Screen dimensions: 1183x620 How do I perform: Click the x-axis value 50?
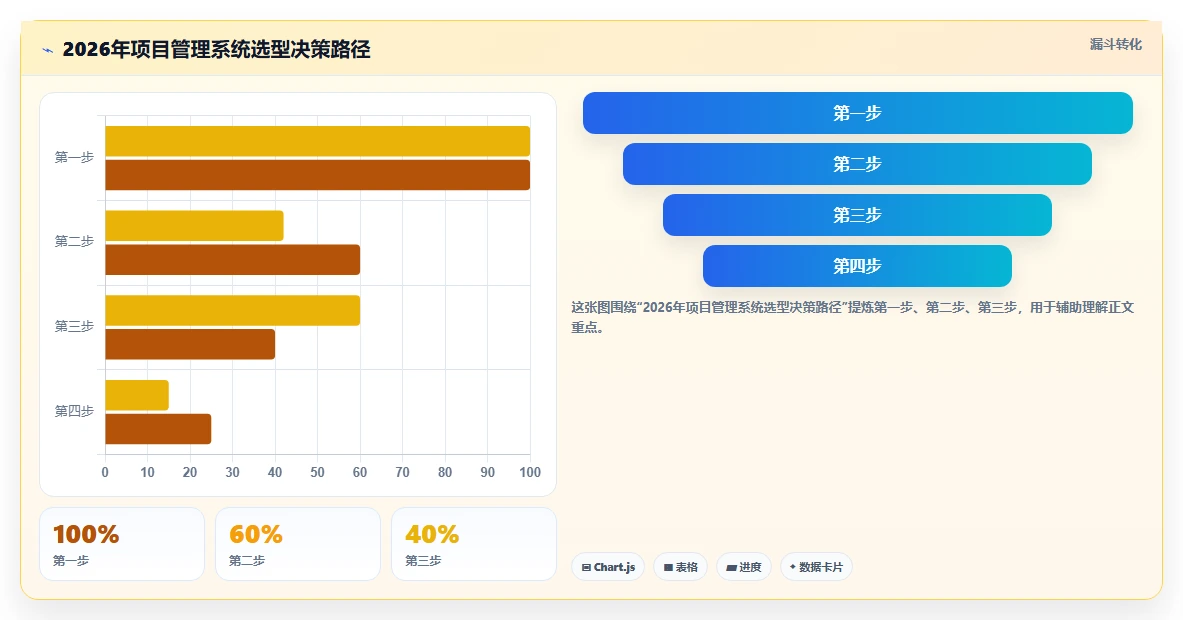[x=318, y=472]
